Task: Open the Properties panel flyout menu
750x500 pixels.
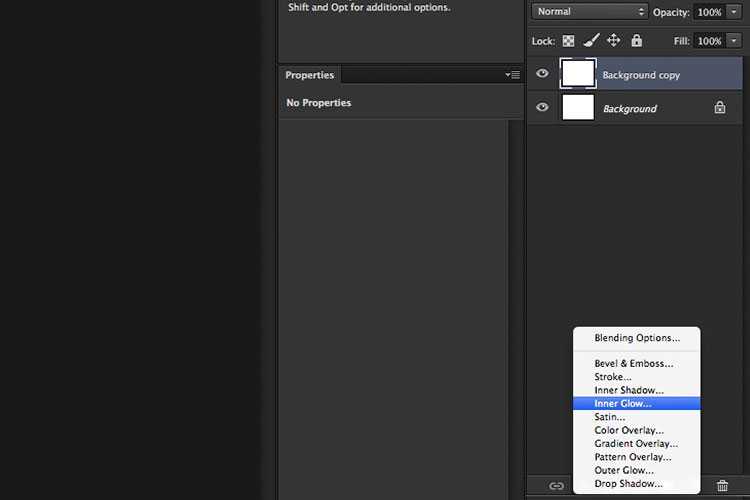Action: click(513, 75)
